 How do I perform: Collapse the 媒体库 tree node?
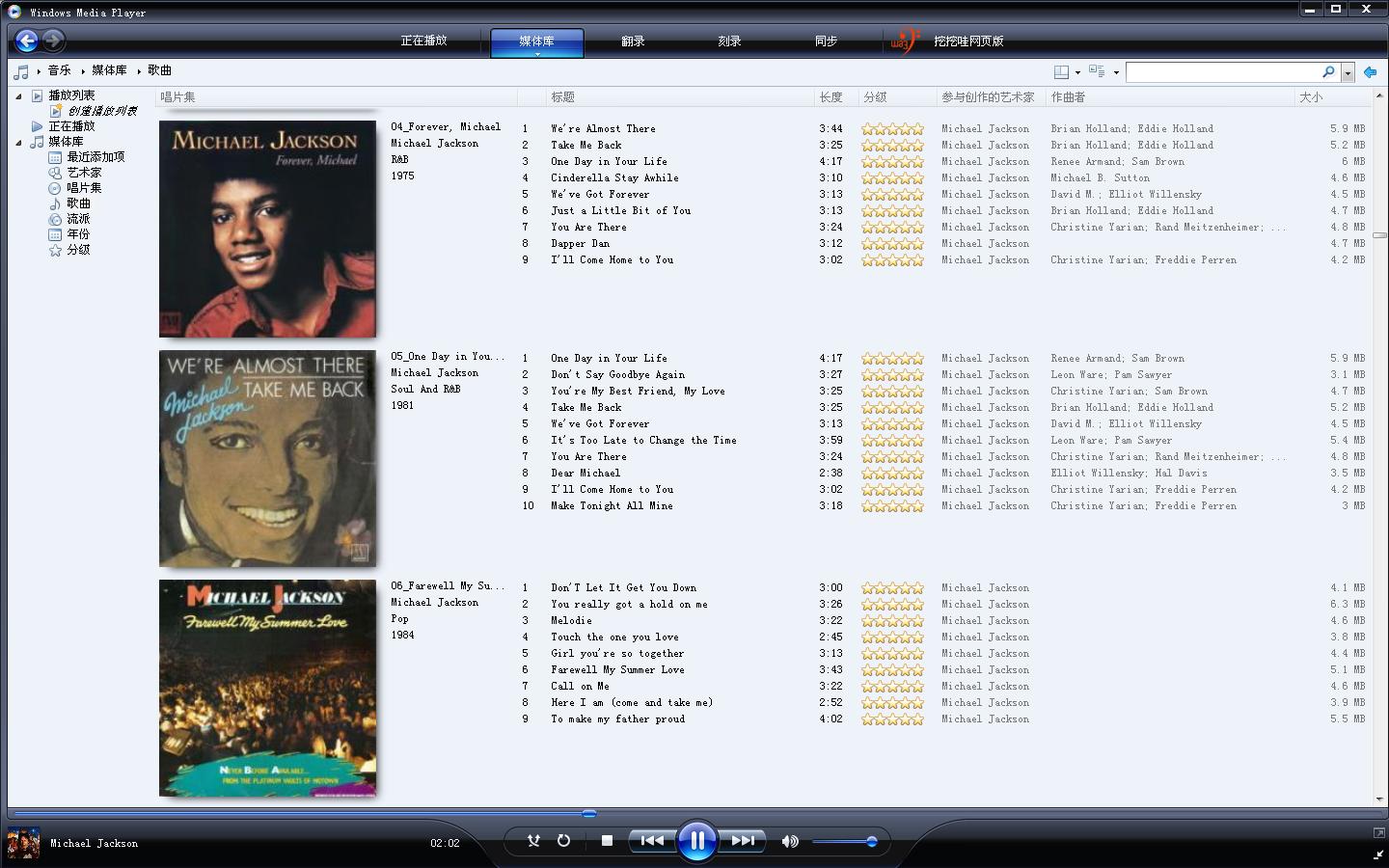pyautogui.click(x=18, y=142)
